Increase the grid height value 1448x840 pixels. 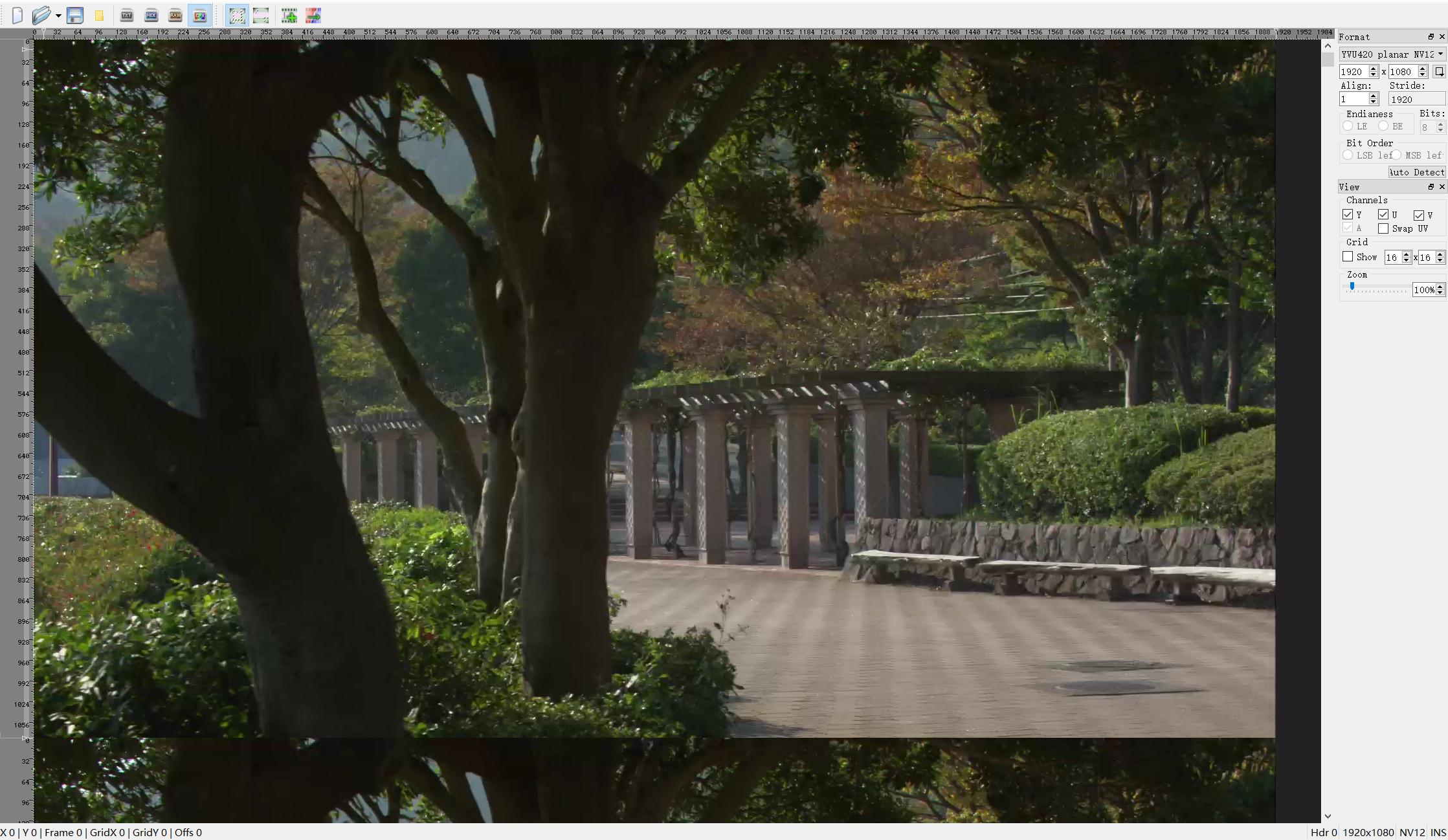[1440, 254]
